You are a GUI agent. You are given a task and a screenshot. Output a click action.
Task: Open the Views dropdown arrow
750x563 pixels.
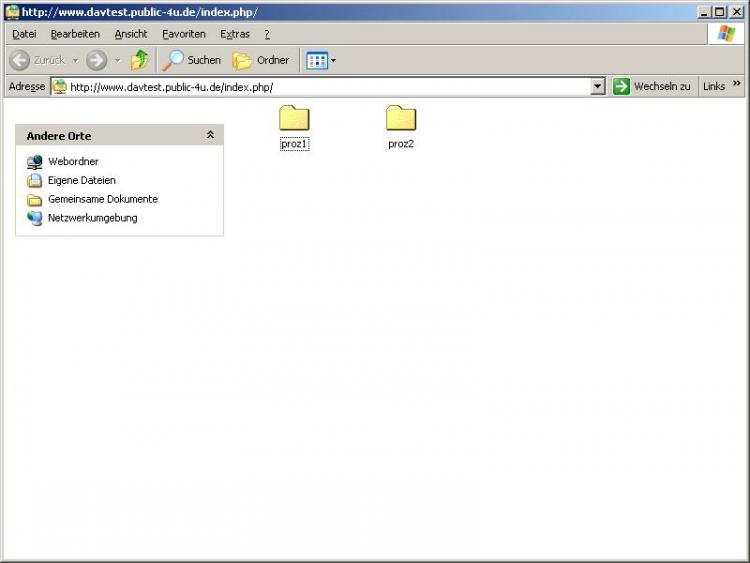coord(334,60)
